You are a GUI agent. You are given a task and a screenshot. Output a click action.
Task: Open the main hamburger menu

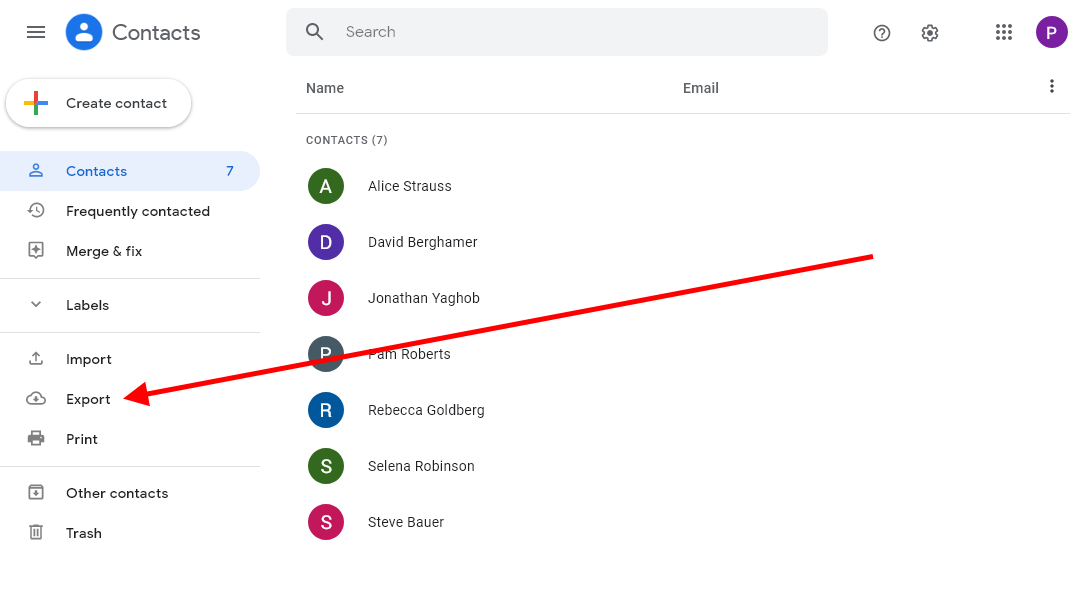tap(36, 32)
